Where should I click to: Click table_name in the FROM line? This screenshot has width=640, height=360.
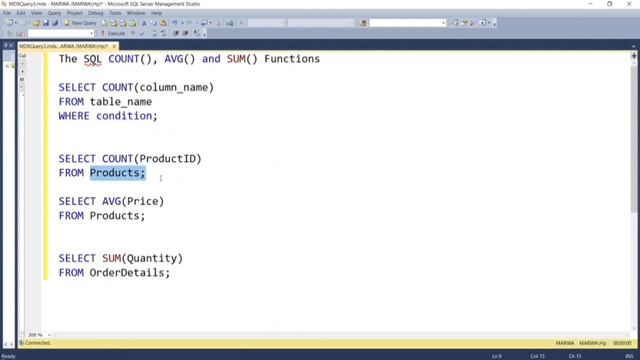point(121,102)
